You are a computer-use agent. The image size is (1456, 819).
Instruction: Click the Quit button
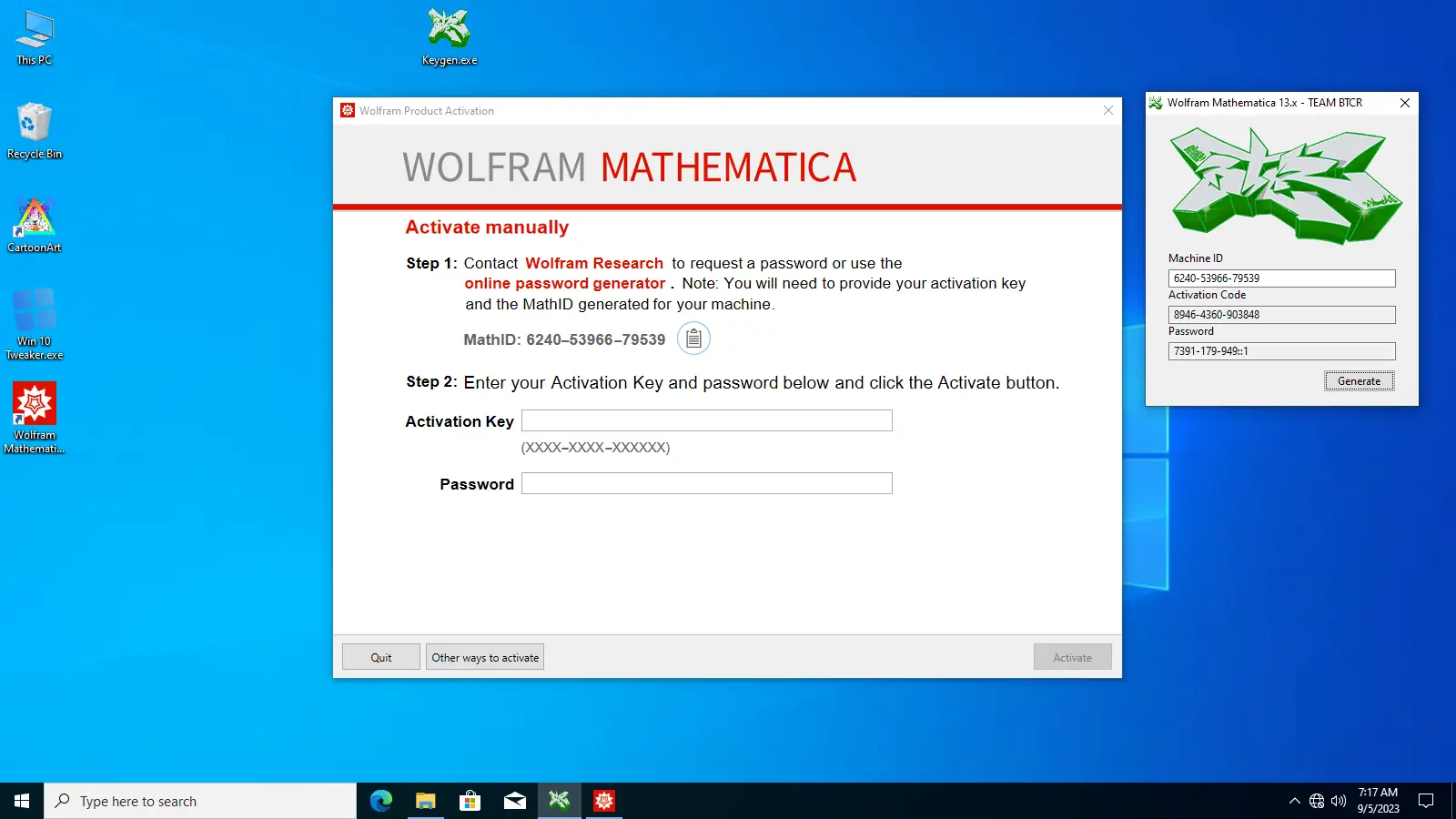(381, 657)
